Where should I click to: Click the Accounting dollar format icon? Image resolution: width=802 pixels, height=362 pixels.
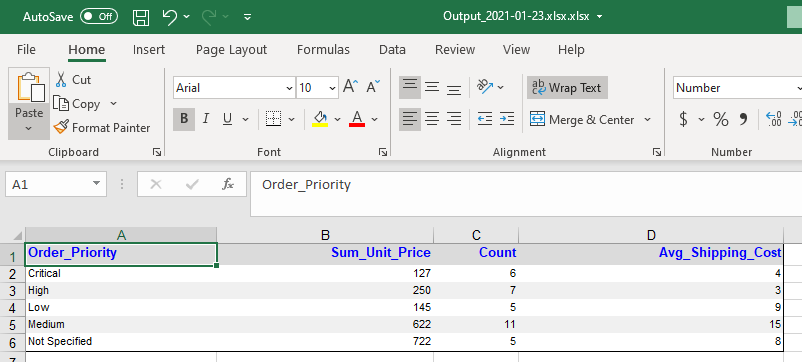pos(683,120)
